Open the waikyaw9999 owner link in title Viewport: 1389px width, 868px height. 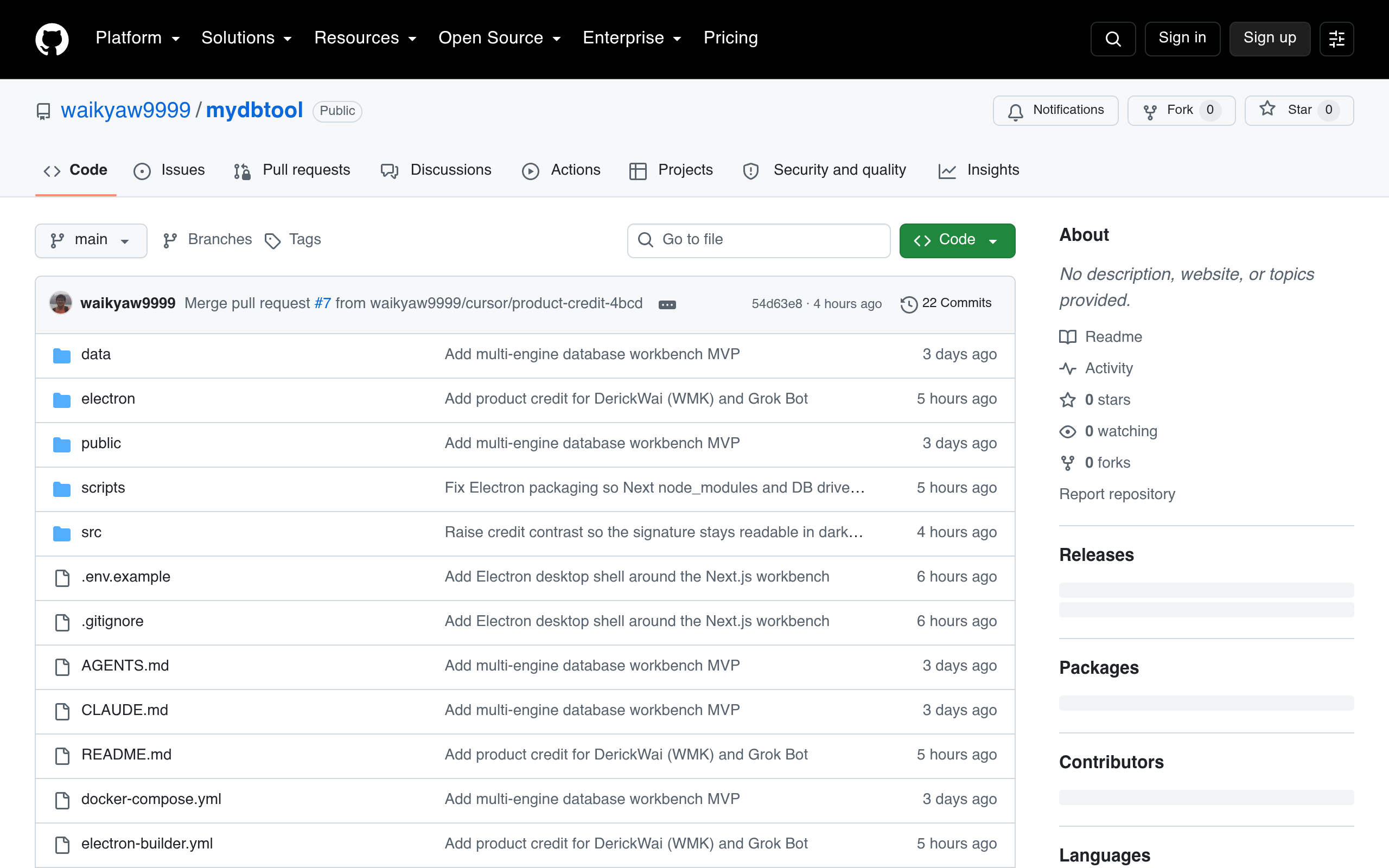pos(126,110)
